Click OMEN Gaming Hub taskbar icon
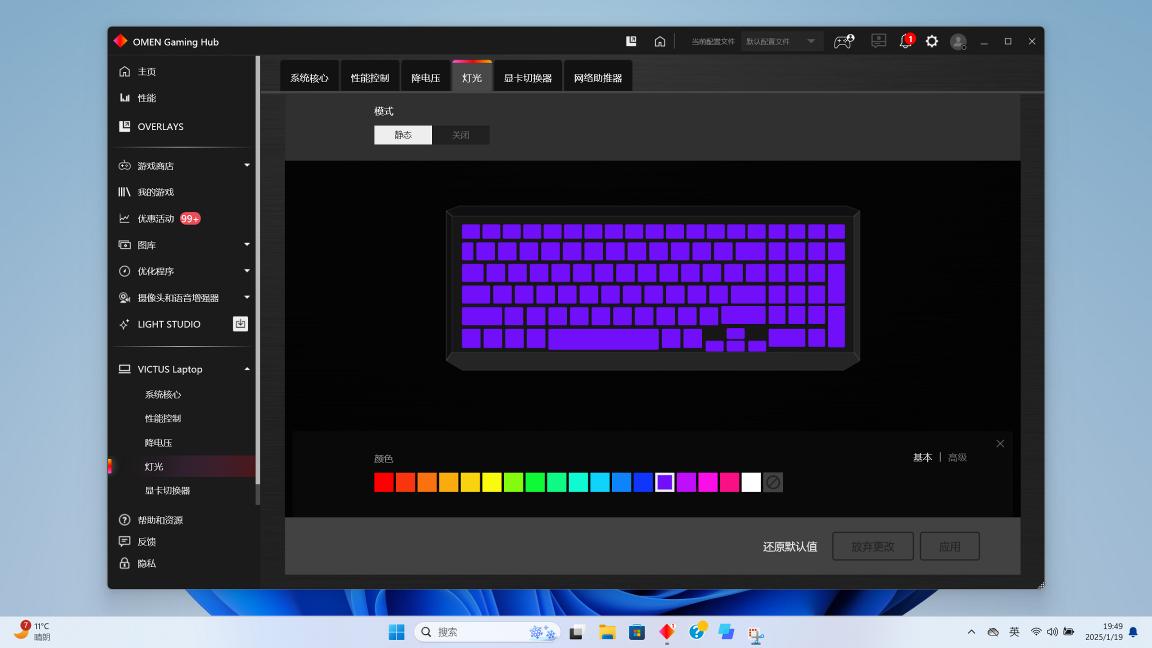Image resolution: width=1152 pixels, height=648 pixels. (667, 632)
